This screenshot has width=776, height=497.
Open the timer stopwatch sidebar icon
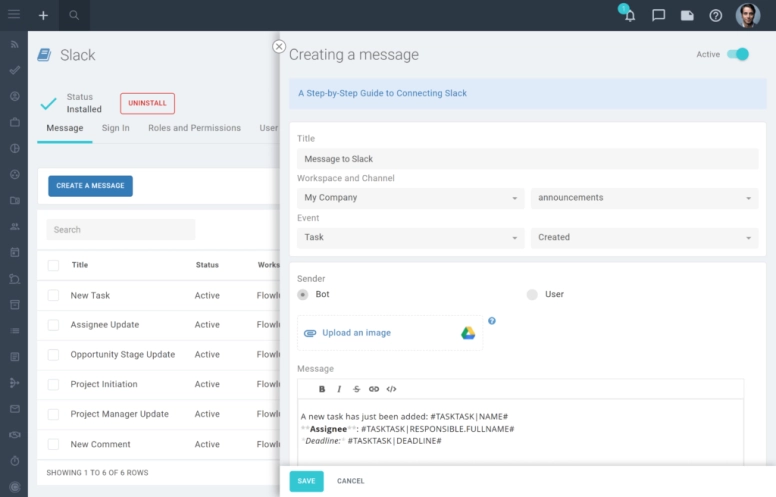click(x=15, y=461)
